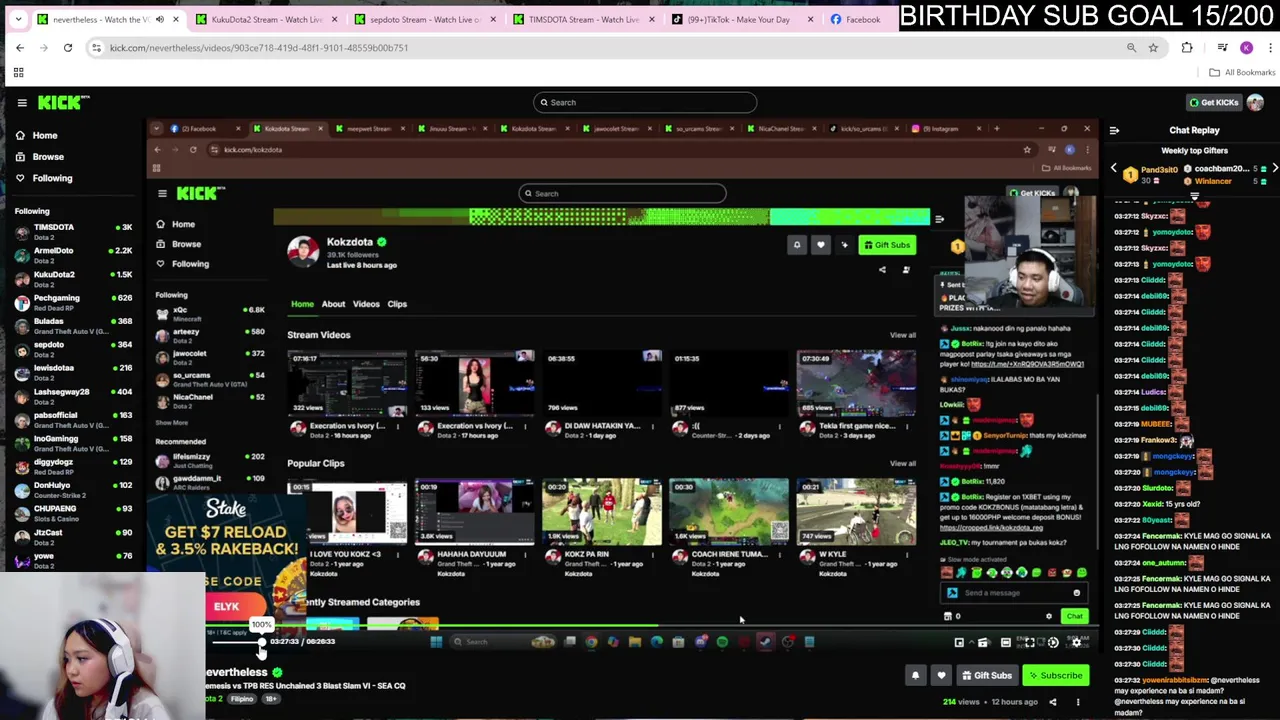Open the Chrome profile avatar
Screen dimensions: 1280x720
[1246, 48]
